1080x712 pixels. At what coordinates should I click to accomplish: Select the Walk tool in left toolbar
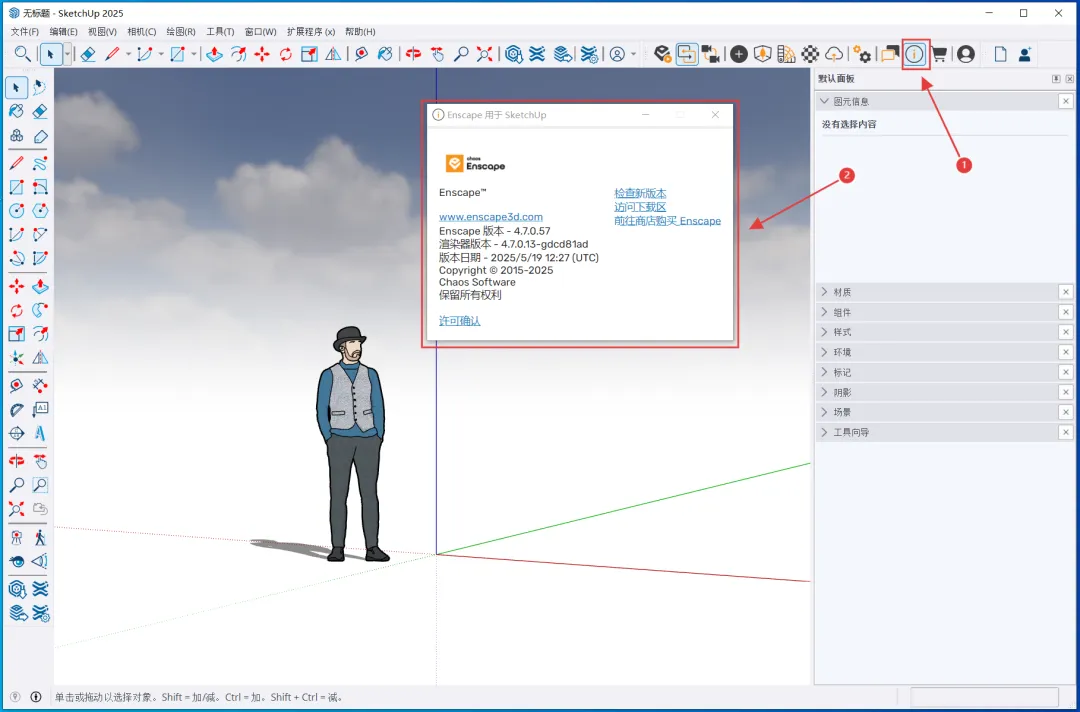40,536
